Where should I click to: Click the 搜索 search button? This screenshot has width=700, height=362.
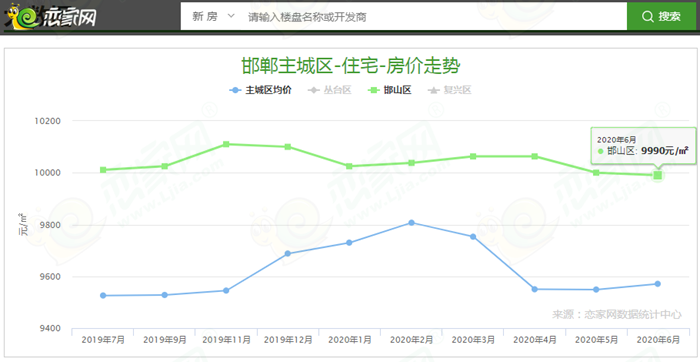[662, 17]
